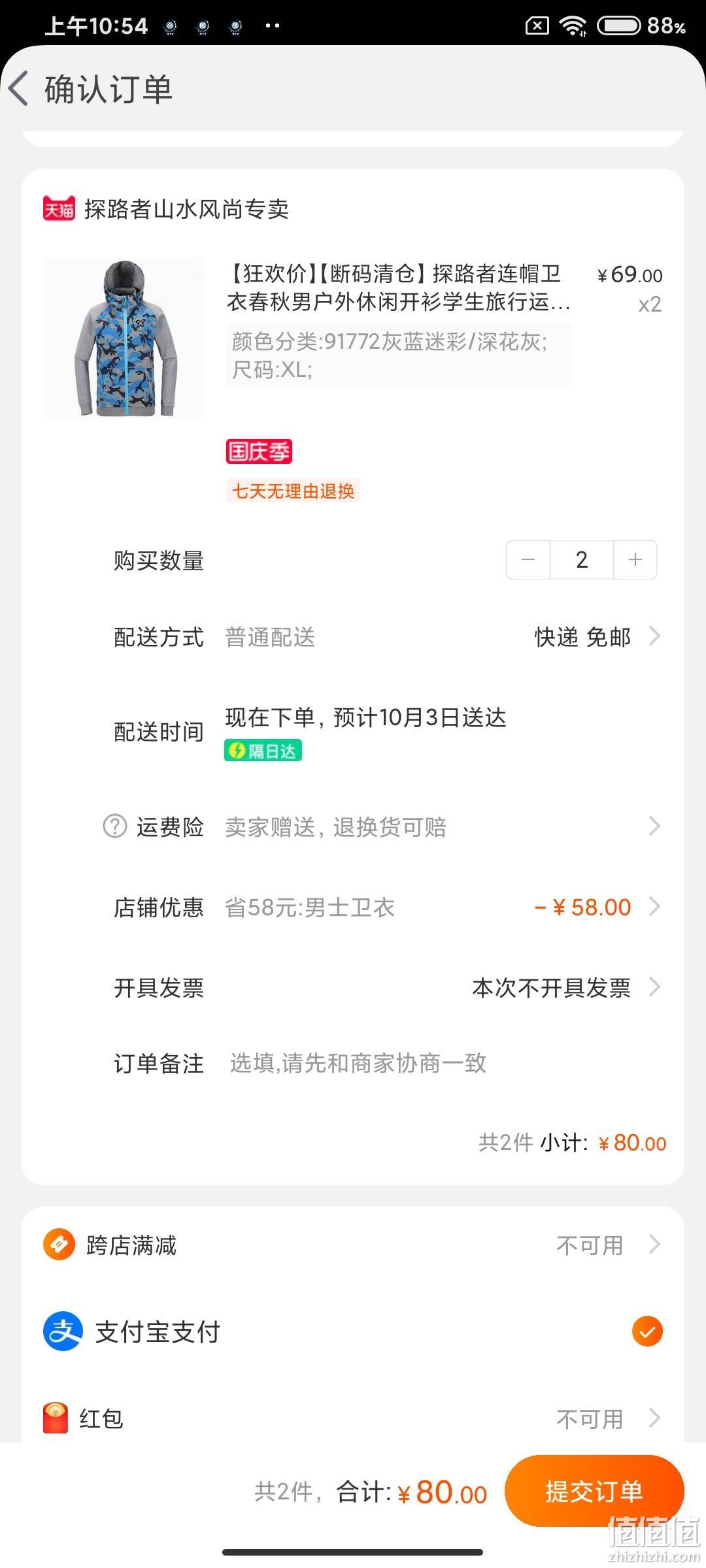Open 探路者山水风尚专卖 store link

pyautogui.click(x=186, y=209)
